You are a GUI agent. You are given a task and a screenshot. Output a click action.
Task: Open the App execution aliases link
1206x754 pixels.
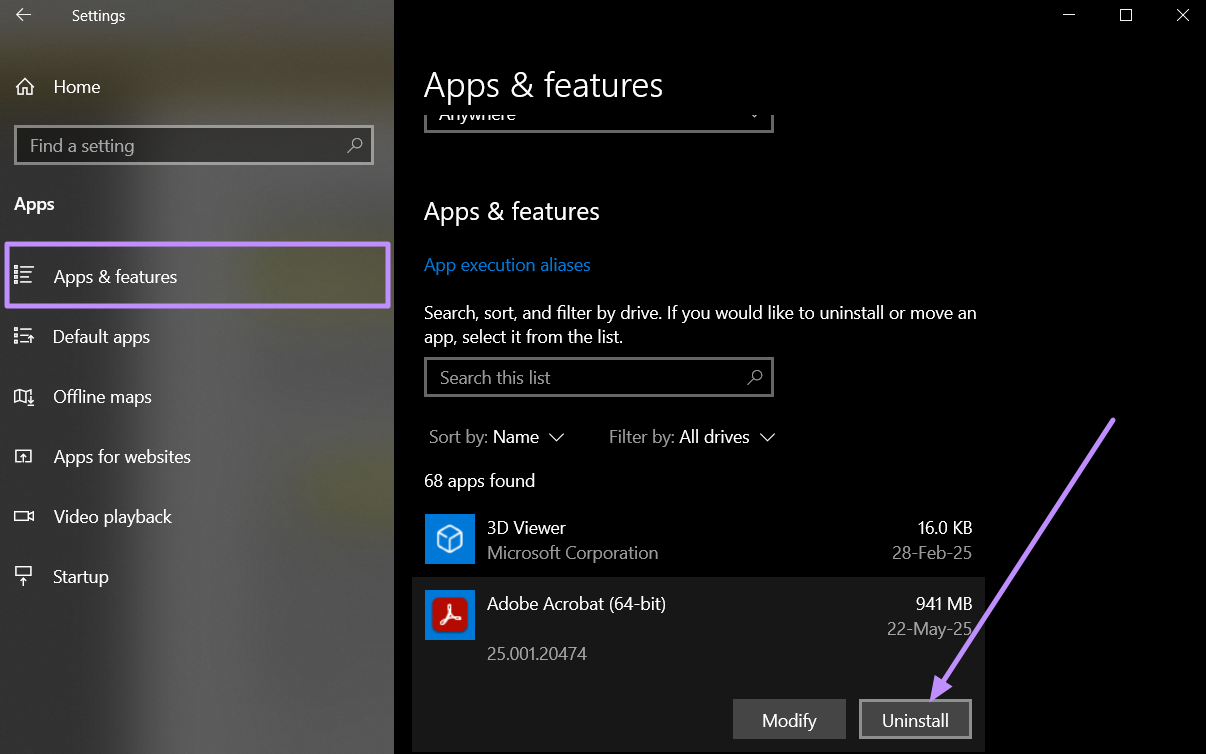507,265
